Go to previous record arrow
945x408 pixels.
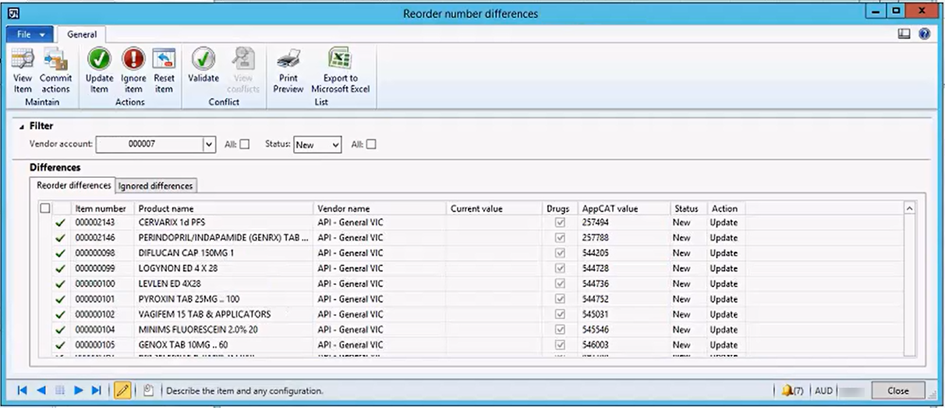tap(41, 391)
